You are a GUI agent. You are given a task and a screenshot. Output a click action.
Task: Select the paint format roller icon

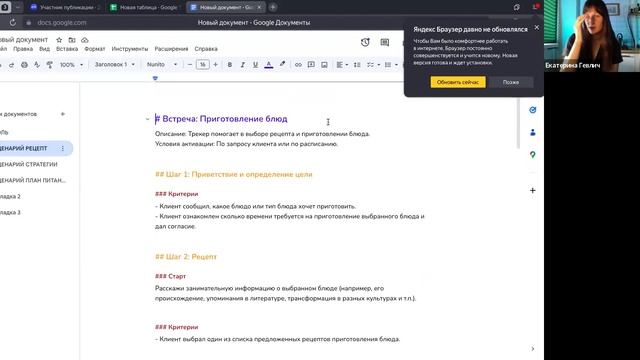[x=49, y=64]
